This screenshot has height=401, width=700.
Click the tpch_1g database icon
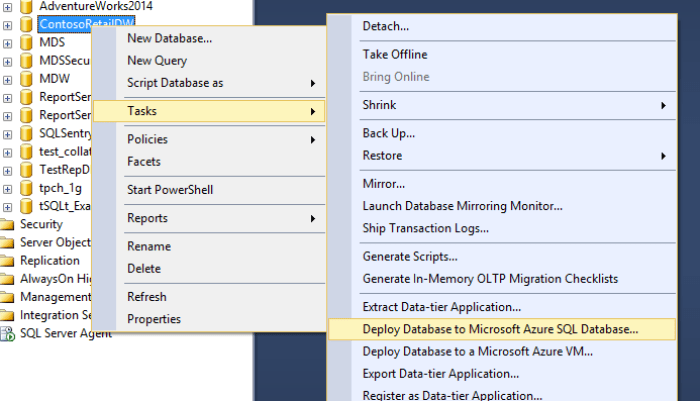point(27,188)
